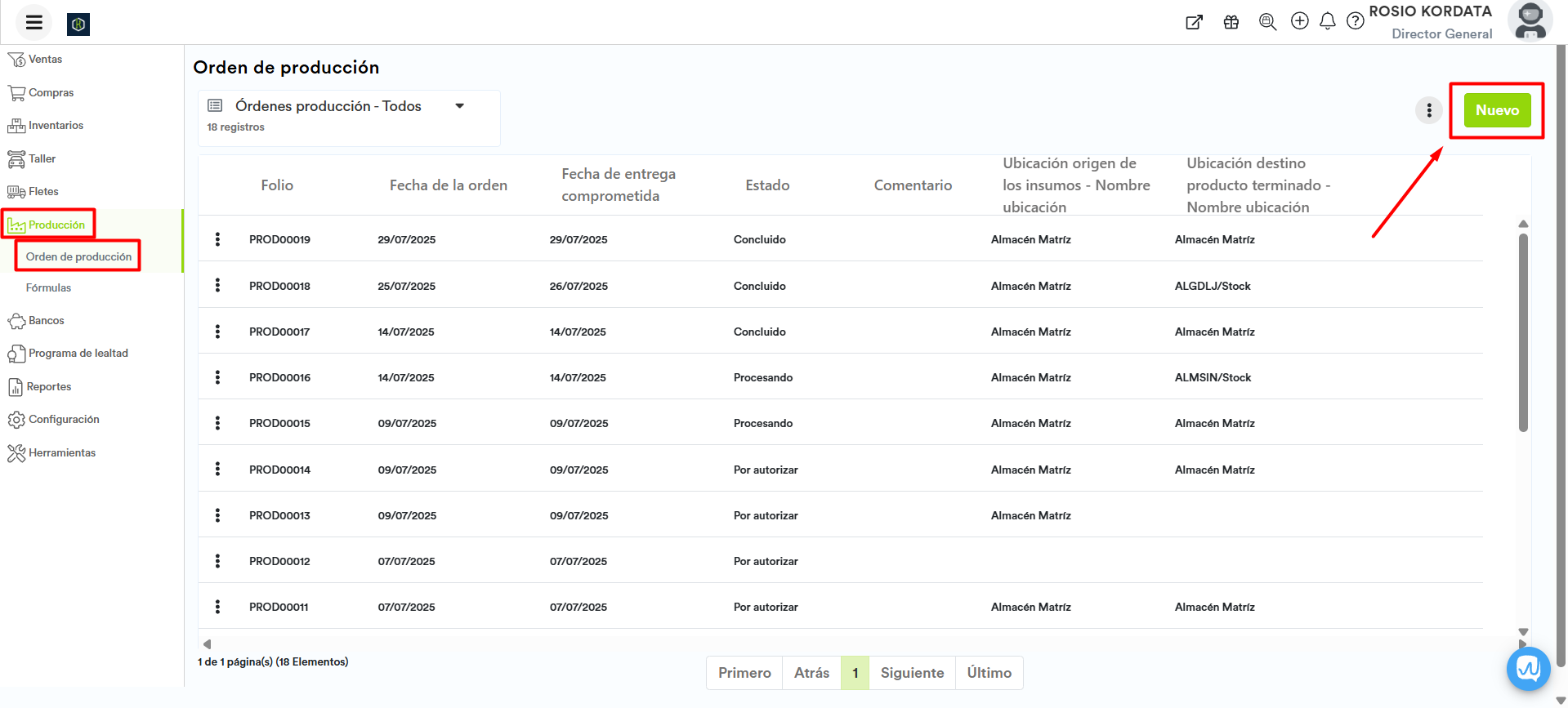The width and height of the screenshot is (1568, 708).
Task: Open the three-dot options beside Nuevo
Action: tap(1428, 110)
